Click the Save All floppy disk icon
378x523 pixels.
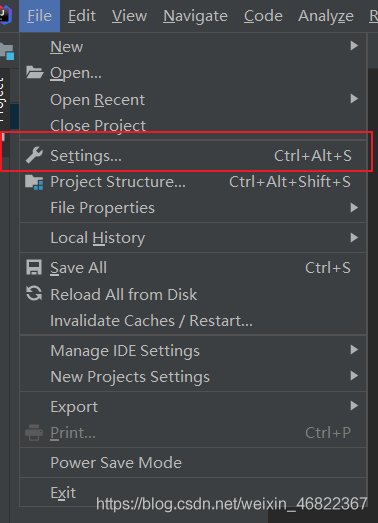34,268
